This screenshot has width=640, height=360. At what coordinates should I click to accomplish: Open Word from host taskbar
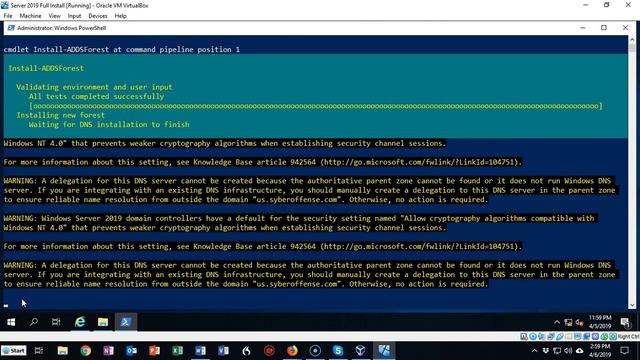pyautogui.click(x=200, y=351)
